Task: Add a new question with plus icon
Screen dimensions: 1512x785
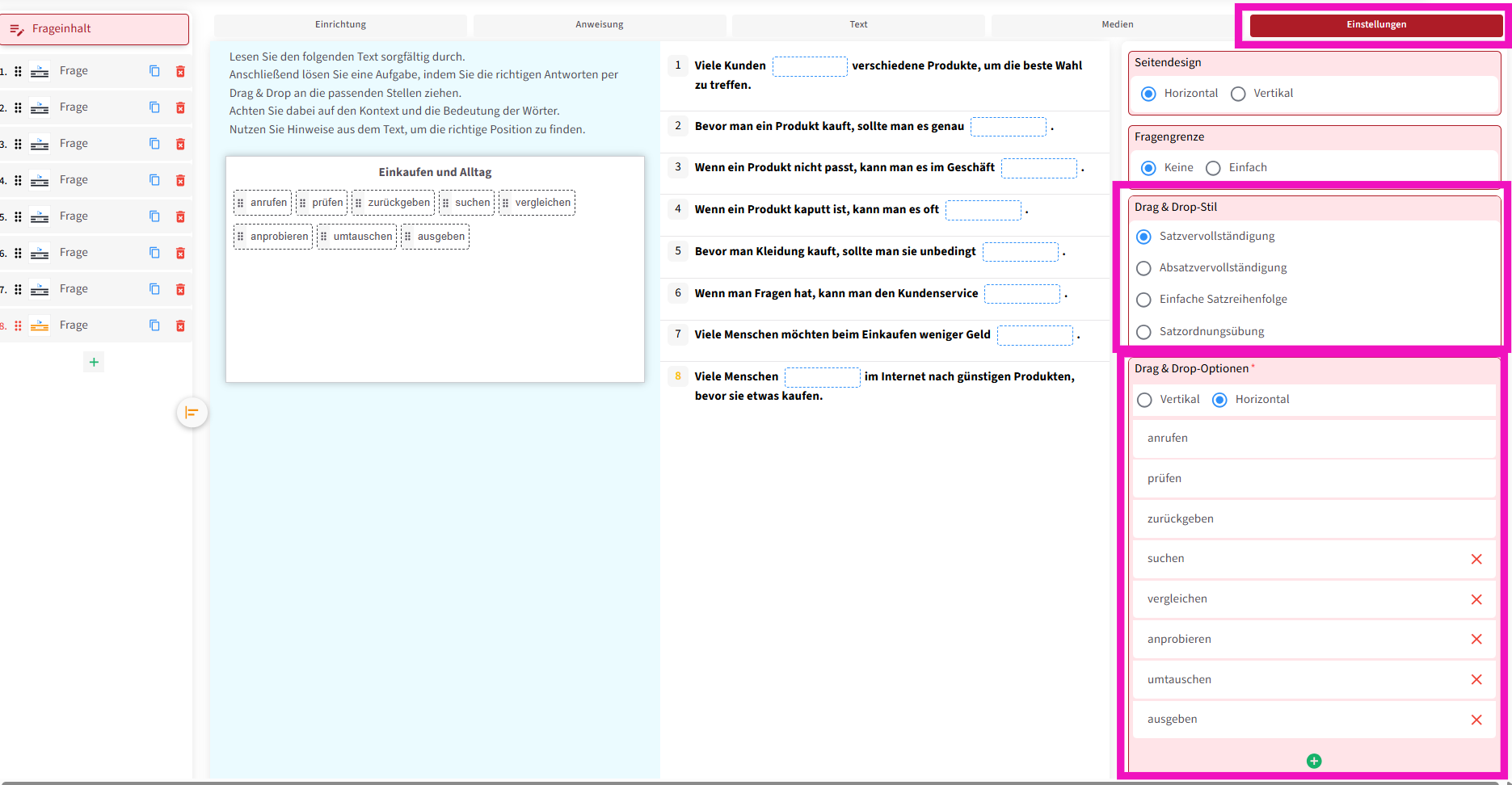Action: [94, 362]
